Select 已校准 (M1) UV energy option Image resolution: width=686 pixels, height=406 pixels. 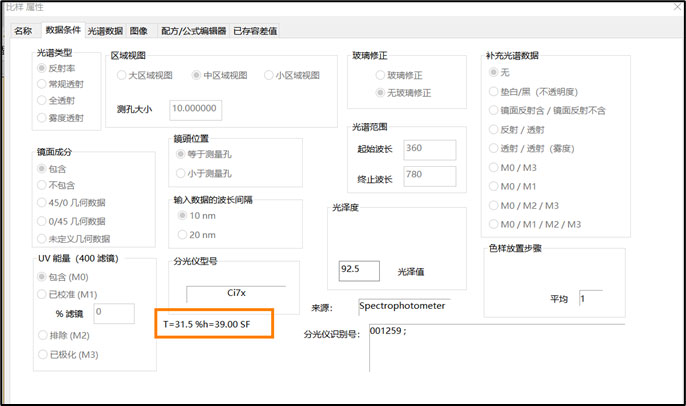click(x=41, y=294)
